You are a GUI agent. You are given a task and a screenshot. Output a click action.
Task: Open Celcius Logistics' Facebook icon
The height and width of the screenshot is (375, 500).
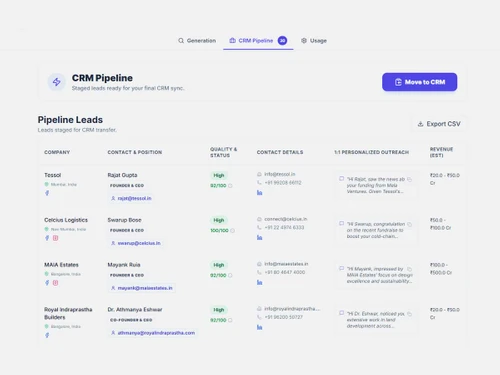(47, 238)
